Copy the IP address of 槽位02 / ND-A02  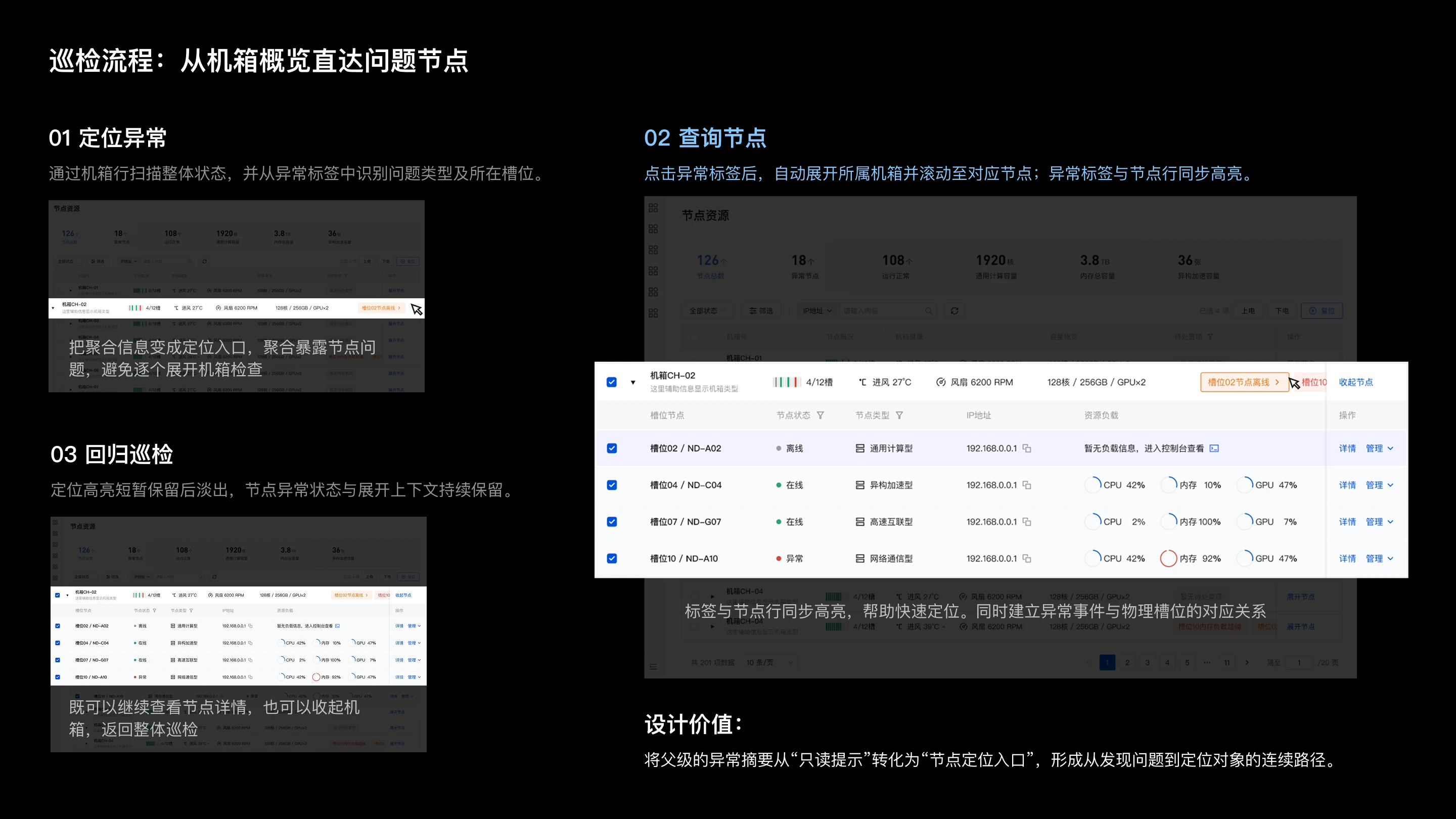(1027, 448)
